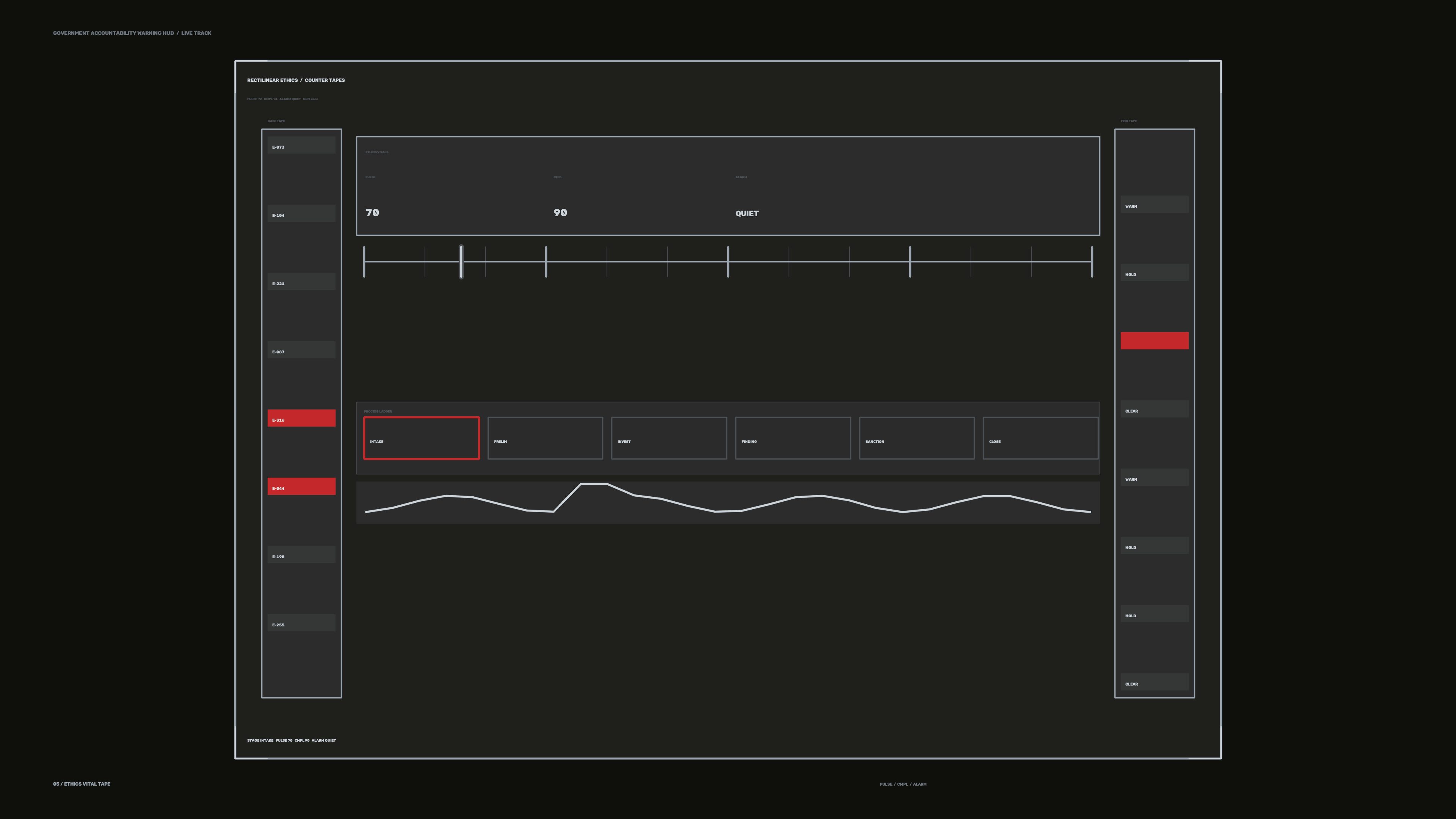Click the red blank entry in find tape
This screenshot has width=1456, height=819.
tap(1154, 341)
